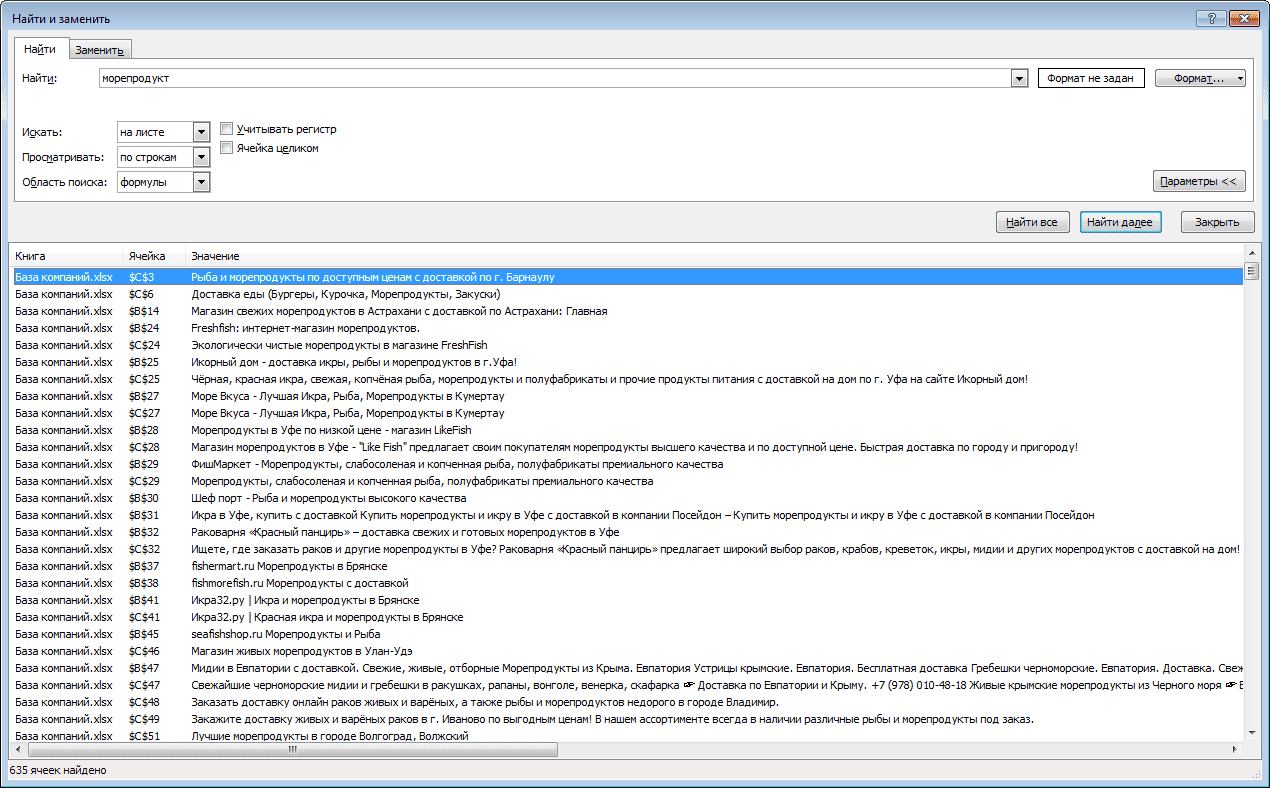The height and width of the screenshot is (788, 1270).
Task: Select result row for cell $C$47
Action: click(627, 685)
